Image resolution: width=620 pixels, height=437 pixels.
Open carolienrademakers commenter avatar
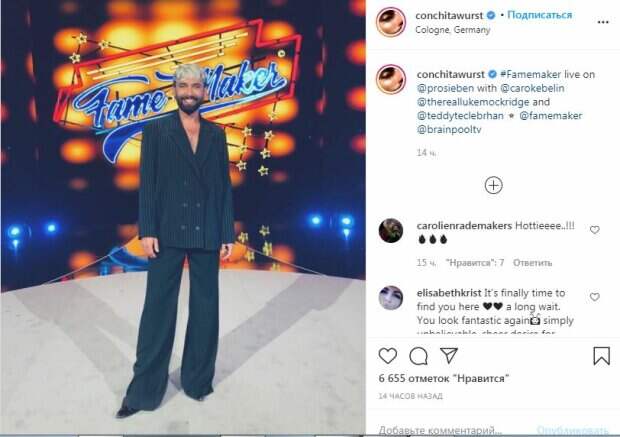[x=391, y=230]
